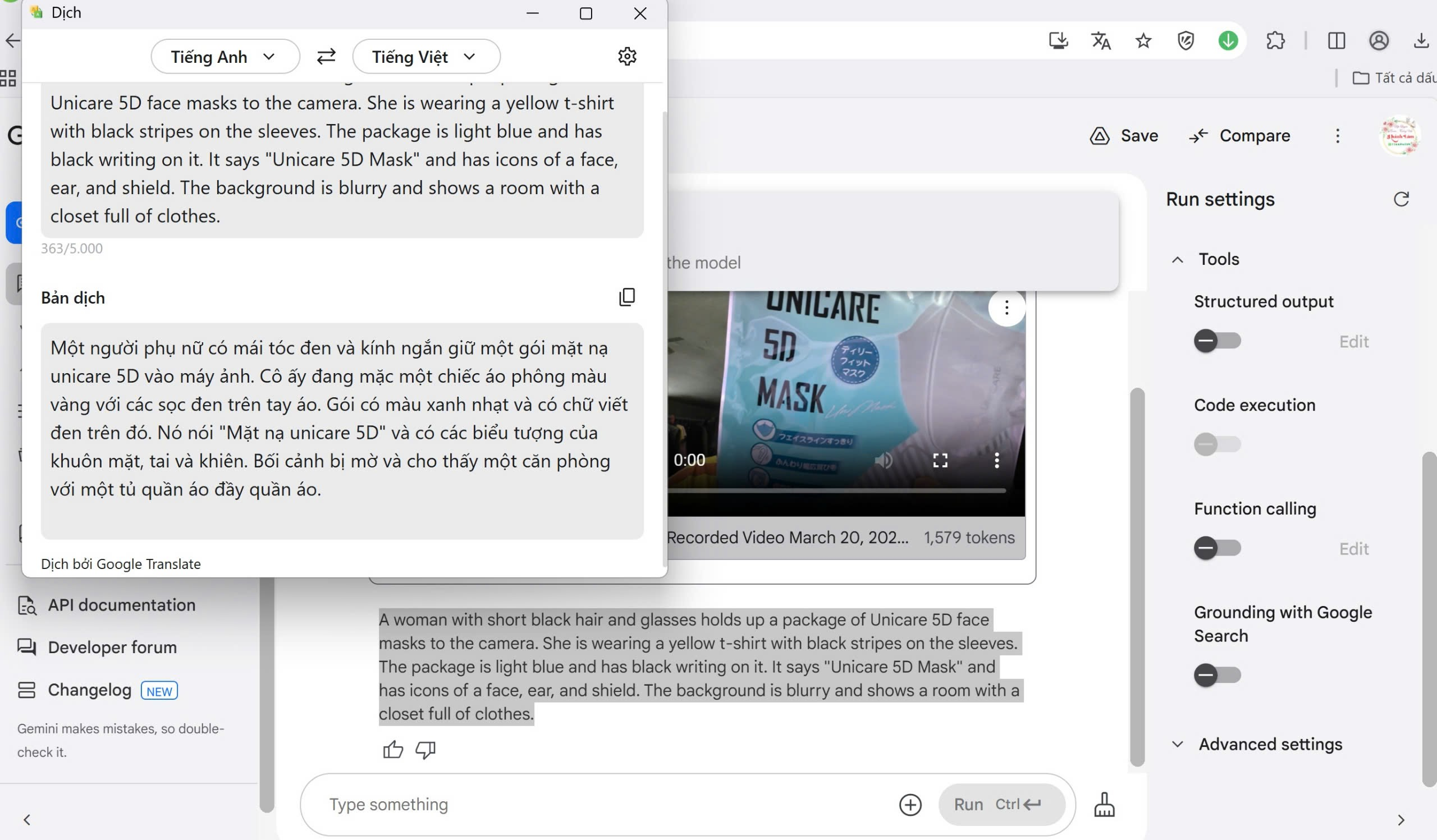Expand the Advanced settings section
The width and height of the screenshot is (1437, 840).
point(1270,743)
